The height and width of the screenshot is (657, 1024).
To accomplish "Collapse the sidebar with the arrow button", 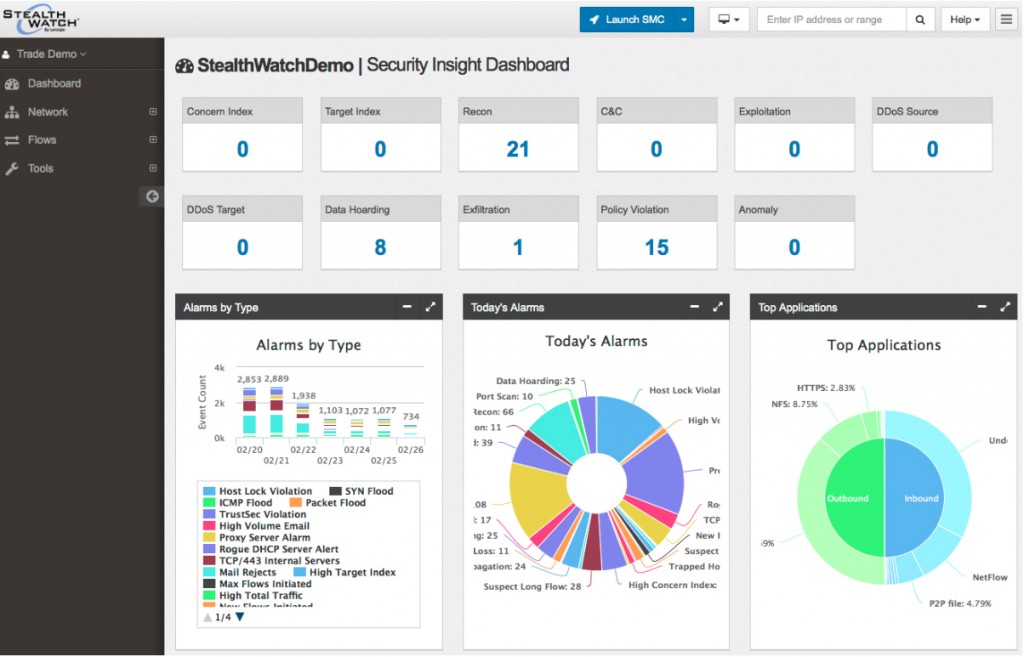I will [152, 196].
